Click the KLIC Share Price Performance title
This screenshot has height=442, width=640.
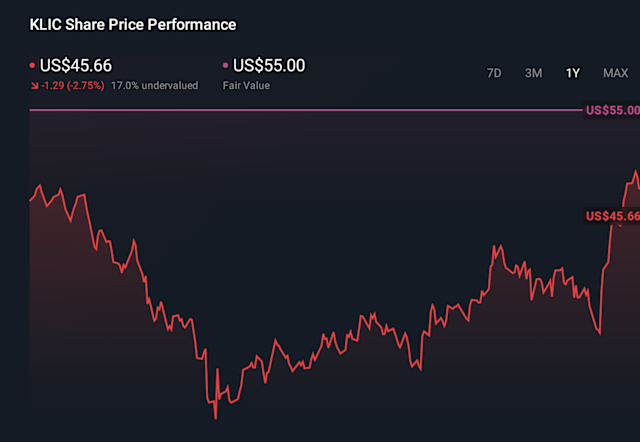pos(133,23)
